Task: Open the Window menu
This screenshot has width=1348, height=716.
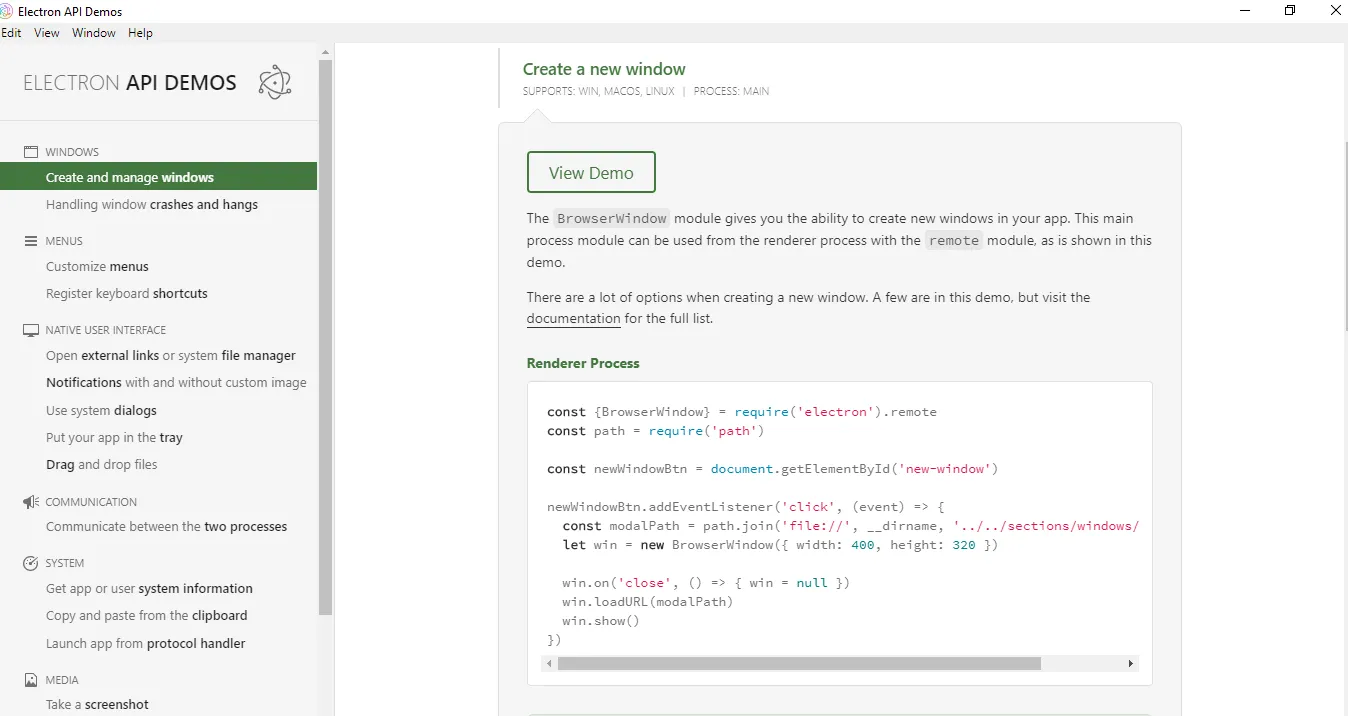Action: pyautogui.click(x=94, y=33)
